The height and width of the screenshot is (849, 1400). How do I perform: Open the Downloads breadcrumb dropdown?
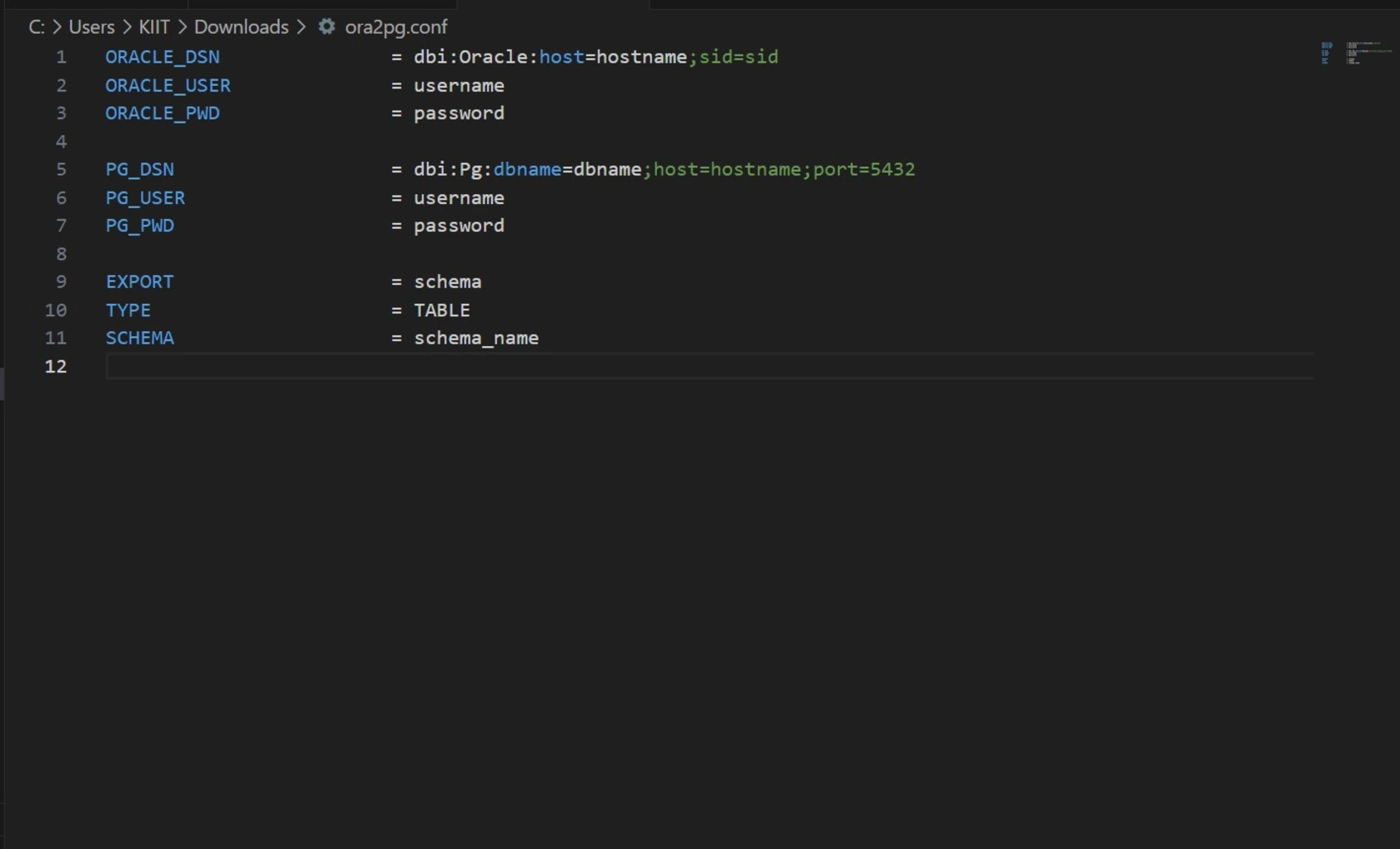241,26
